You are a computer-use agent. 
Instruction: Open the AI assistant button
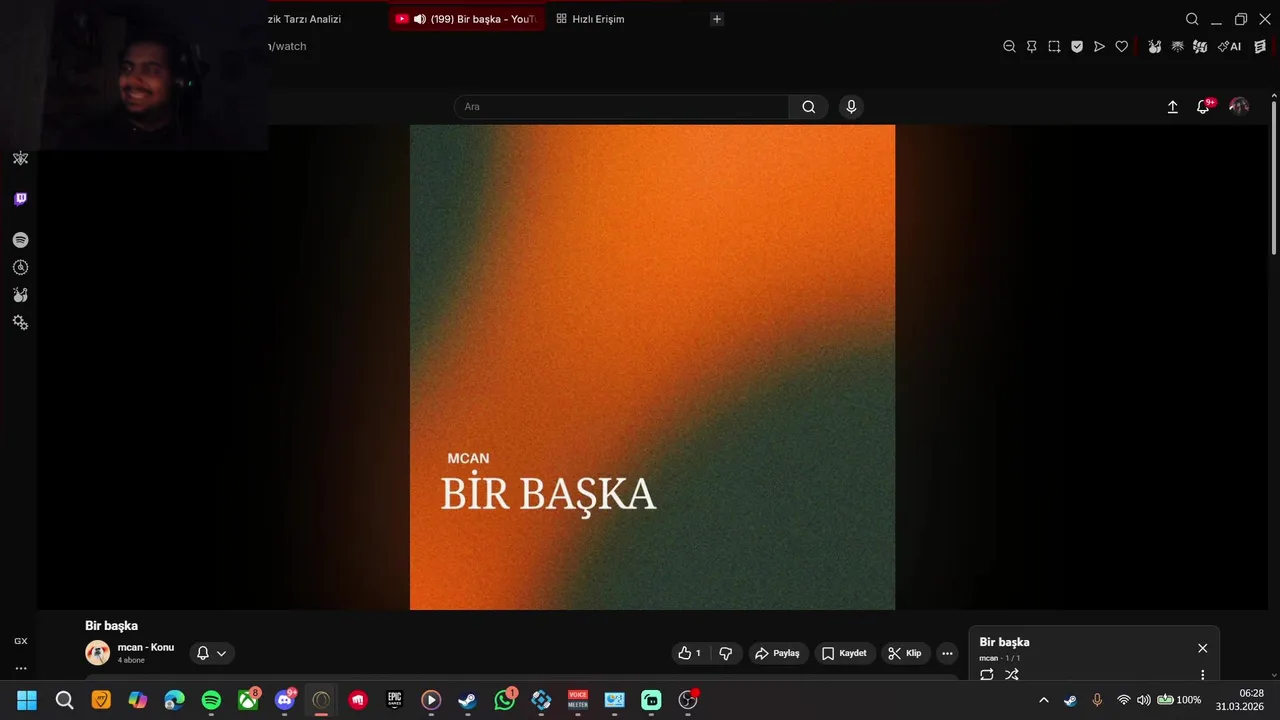[x=1229, y=47]
